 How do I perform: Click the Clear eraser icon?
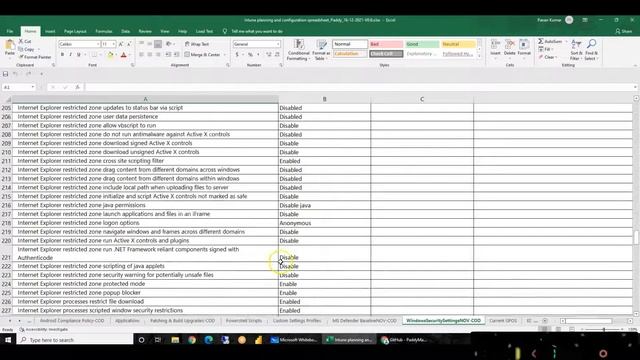pos(541,57)
